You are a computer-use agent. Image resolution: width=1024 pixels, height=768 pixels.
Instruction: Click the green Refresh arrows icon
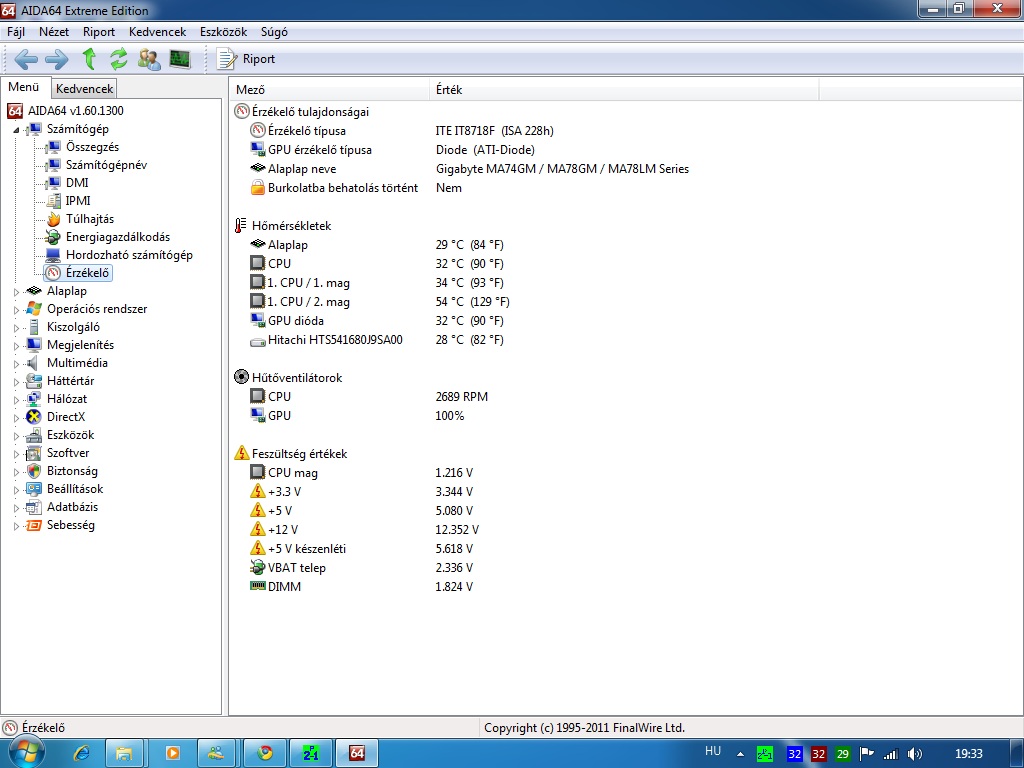pos(119,59)
